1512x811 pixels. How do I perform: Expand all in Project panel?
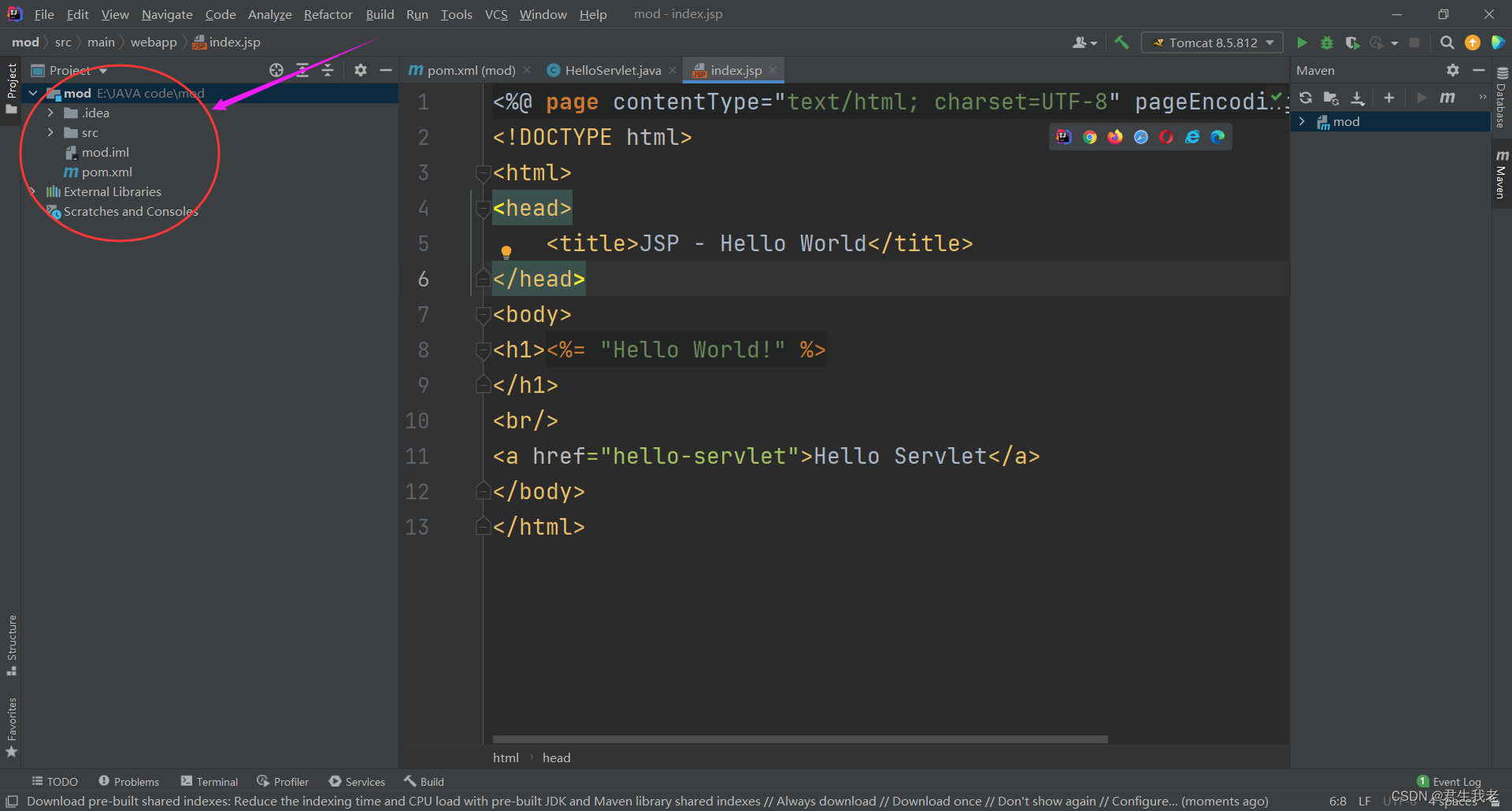(302, 70)
